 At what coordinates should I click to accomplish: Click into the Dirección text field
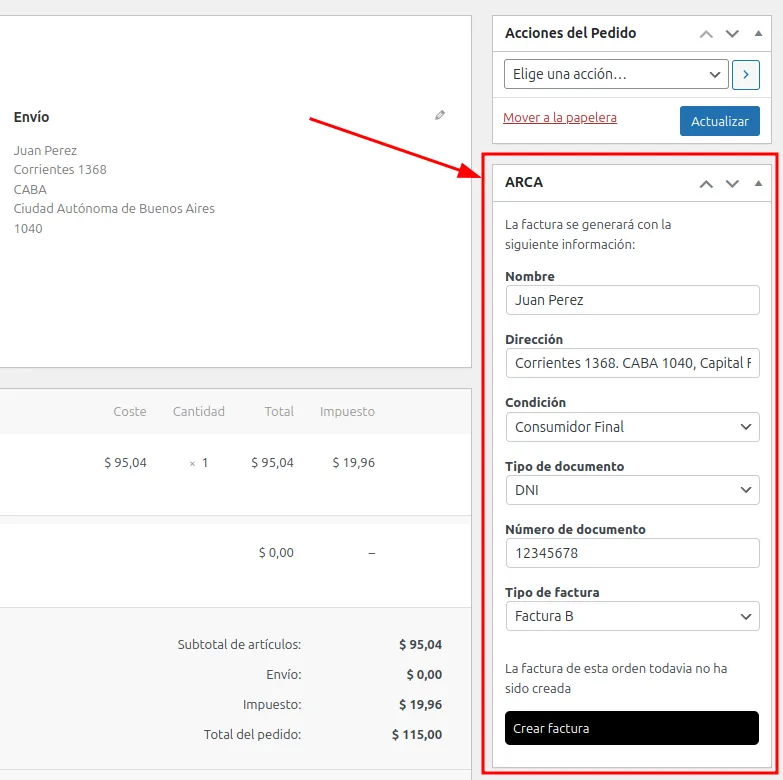[632, 363]
